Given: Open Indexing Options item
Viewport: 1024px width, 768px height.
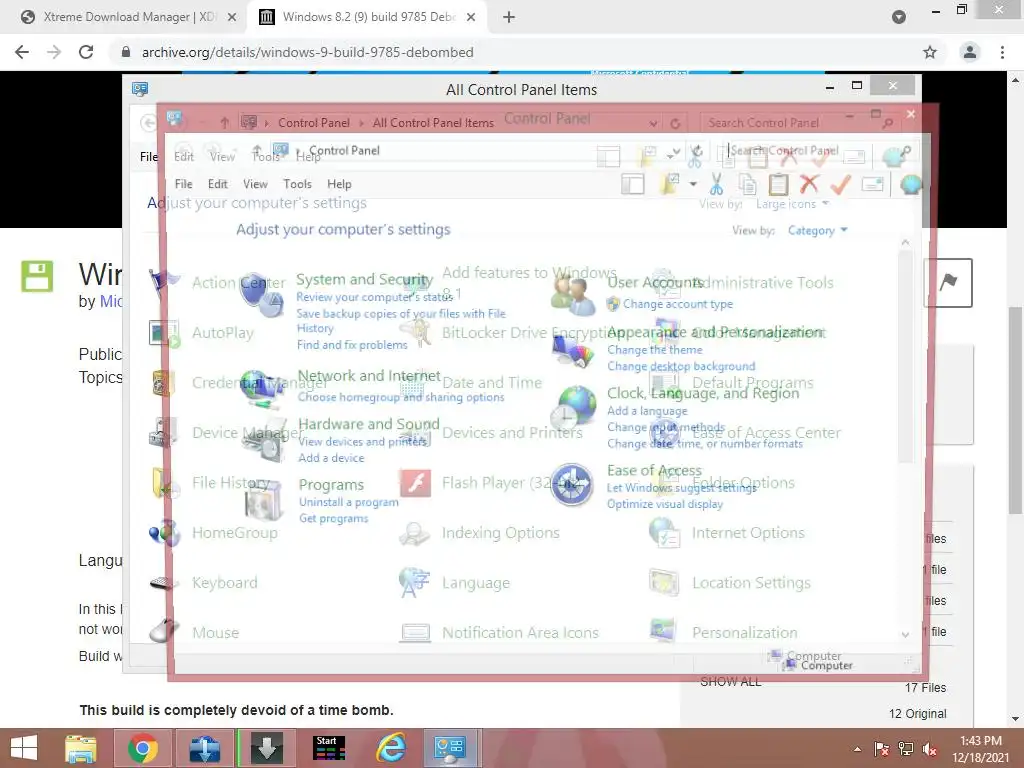Looking at the screenshot, I should 479,533.
